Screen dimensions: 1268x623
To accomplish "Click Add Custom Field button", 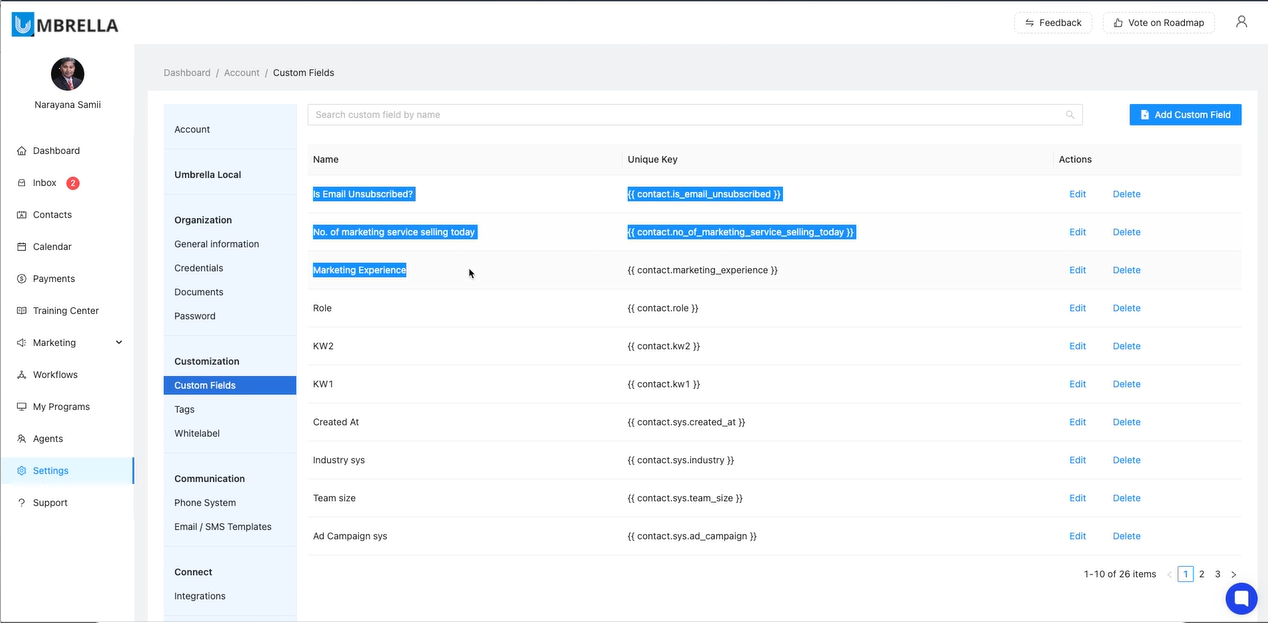I will point(1185,115).
